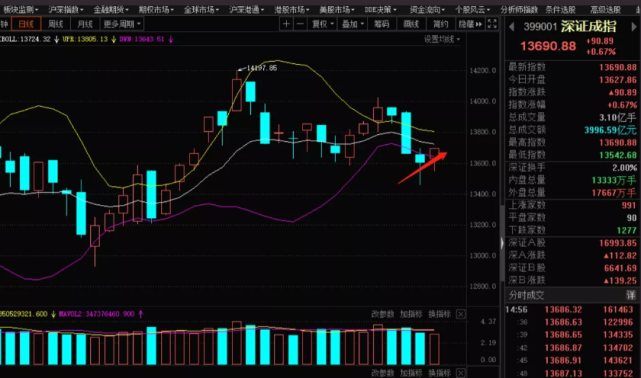Go to next index using right arrow
The width and height of the screenshot is (641, 378).
pos(634,27)
